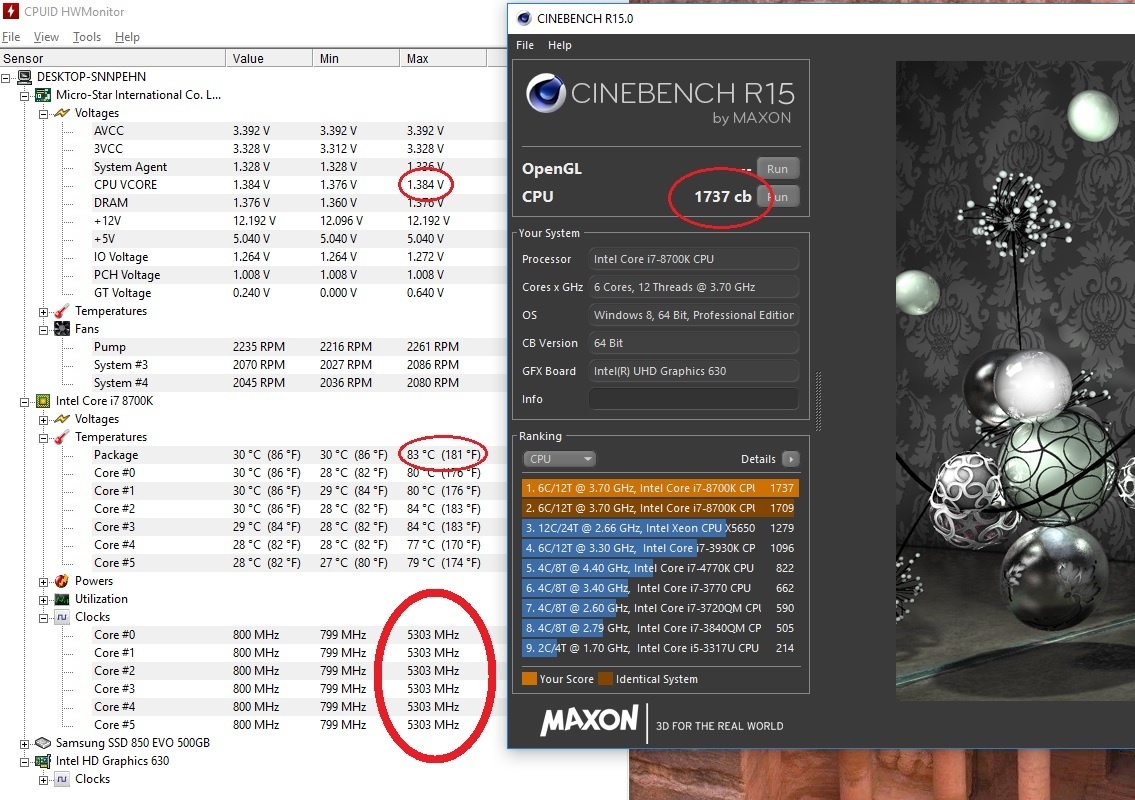
Task: Select ranking entry 1 scoring 1737
Action: (x=660, y=488)
